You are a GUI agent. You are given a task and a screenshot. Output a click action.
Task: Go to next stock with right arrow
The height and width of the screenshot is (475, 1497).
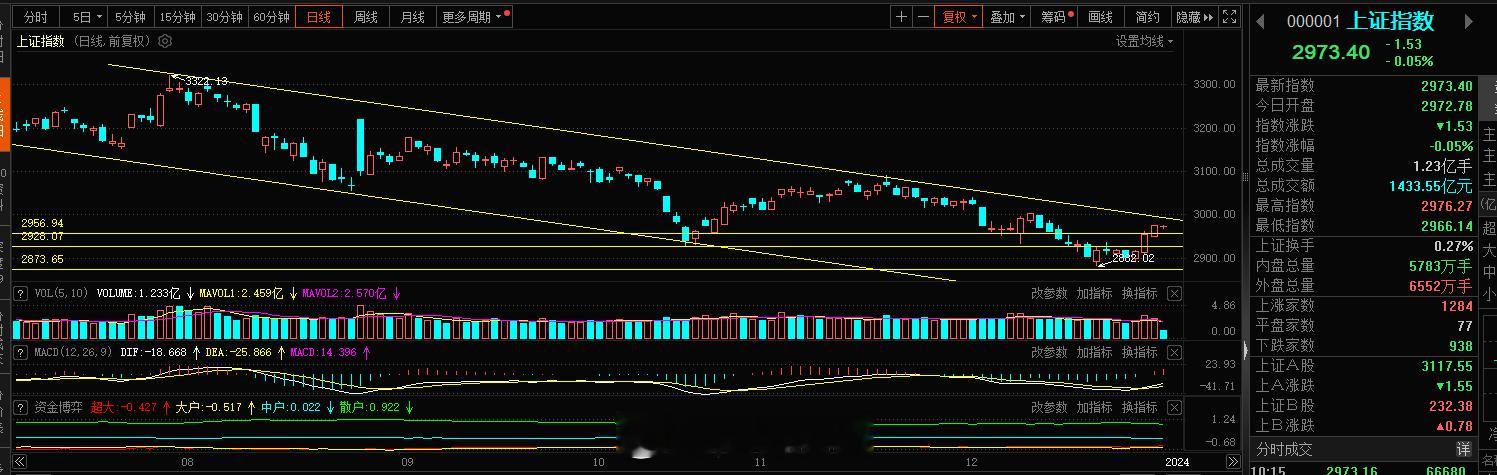[x=1469, y=21]
